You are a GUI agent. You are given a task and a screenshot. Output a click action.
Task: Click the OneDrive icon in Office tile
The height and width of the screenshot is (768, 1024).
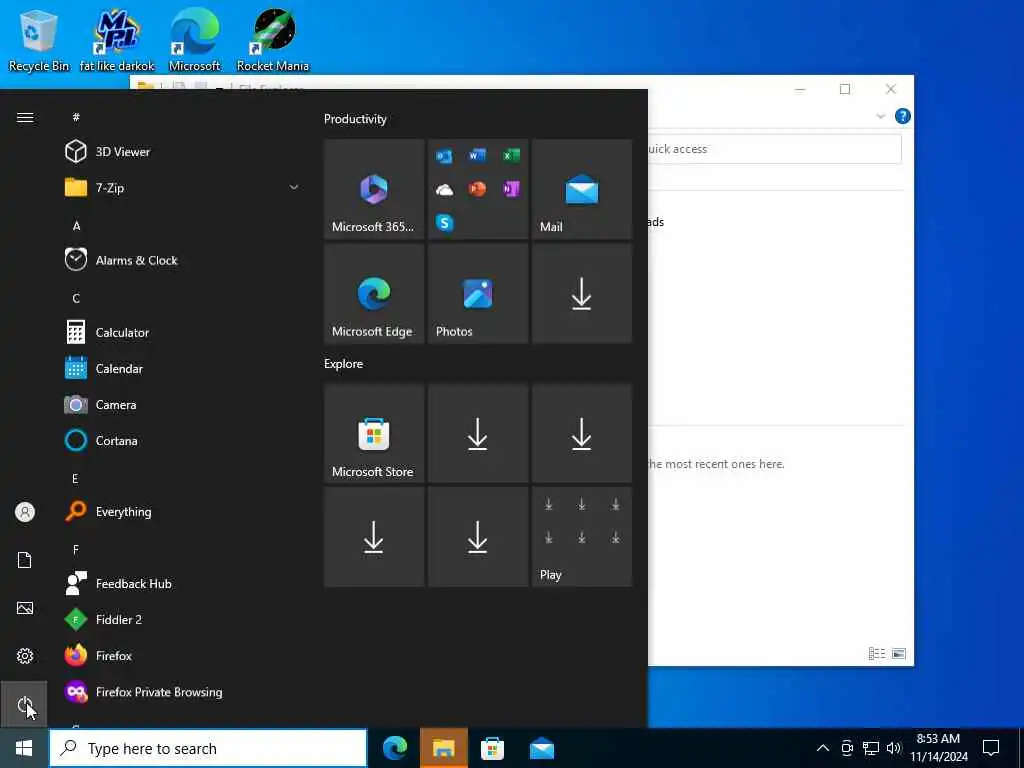(x=444, y=189)
